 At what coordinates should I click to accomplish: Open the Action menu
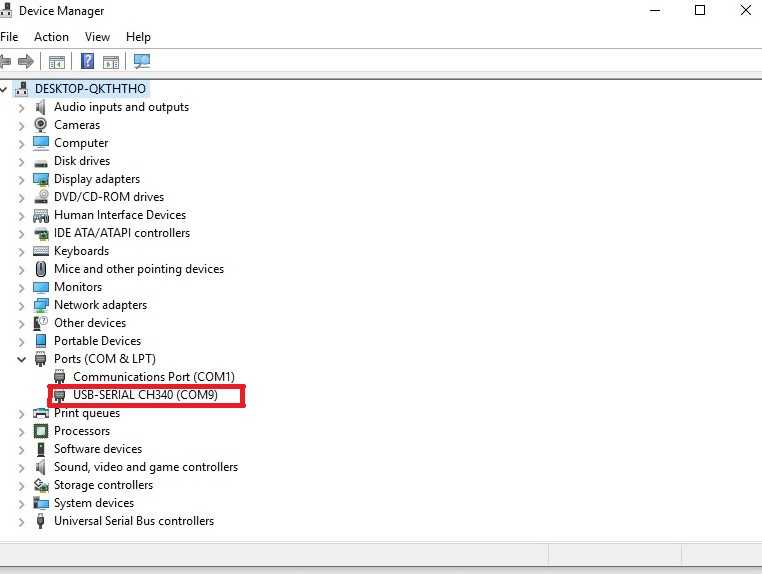coord(51,37)
